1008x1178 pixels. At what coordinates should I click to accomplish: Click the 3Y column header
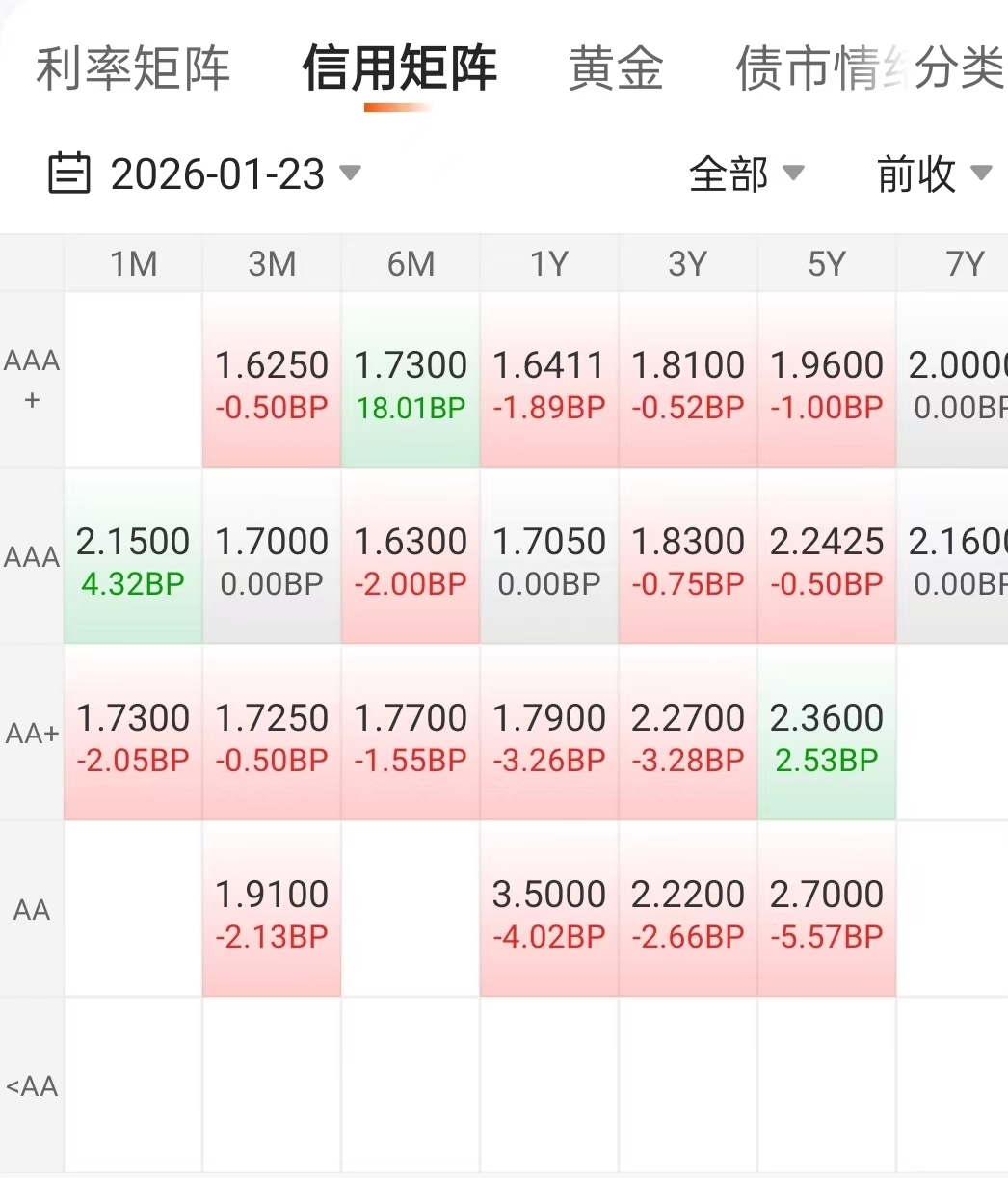(x=688, y=263)
